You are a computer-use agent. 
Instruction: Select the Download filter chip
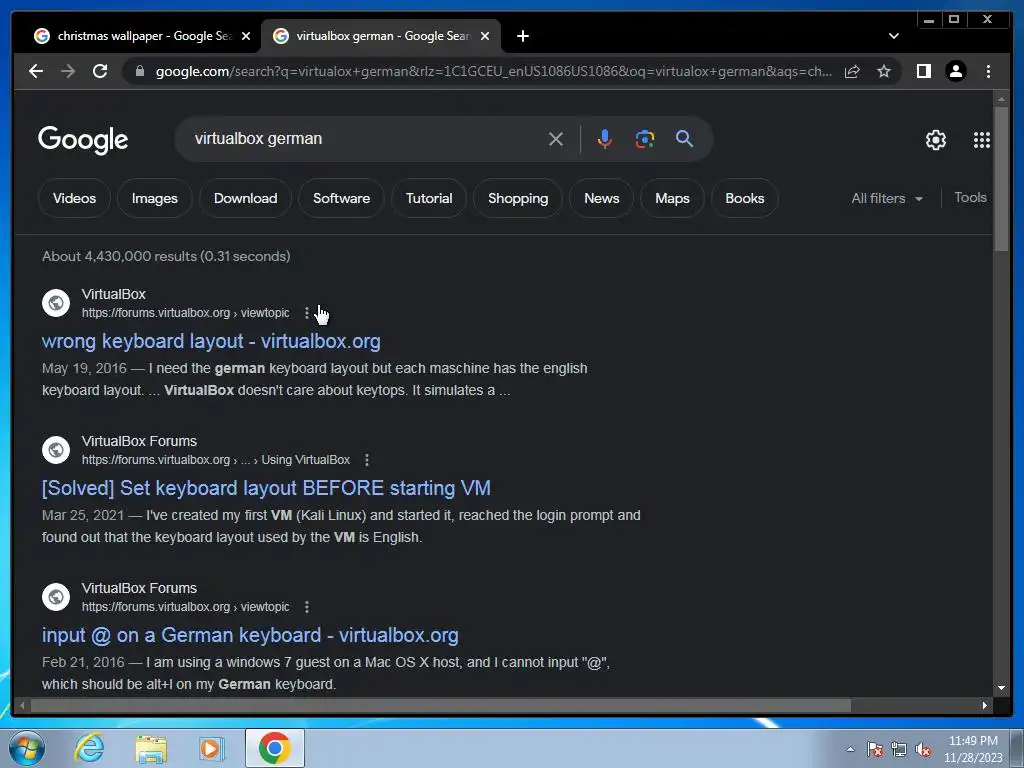tap(246, 198)
